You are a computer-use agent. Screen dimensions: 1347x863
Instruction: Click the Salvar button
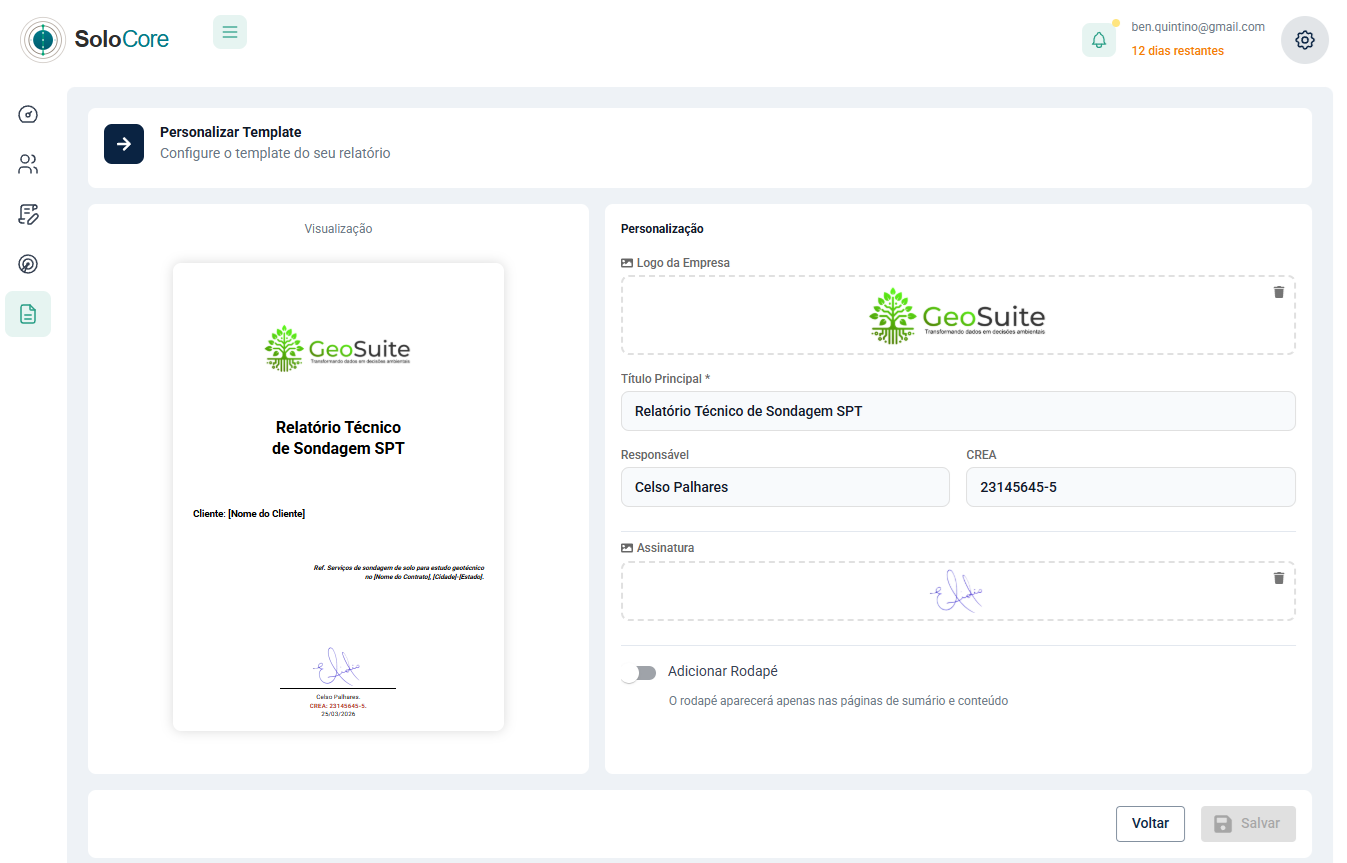click(x=1248, y=824)
